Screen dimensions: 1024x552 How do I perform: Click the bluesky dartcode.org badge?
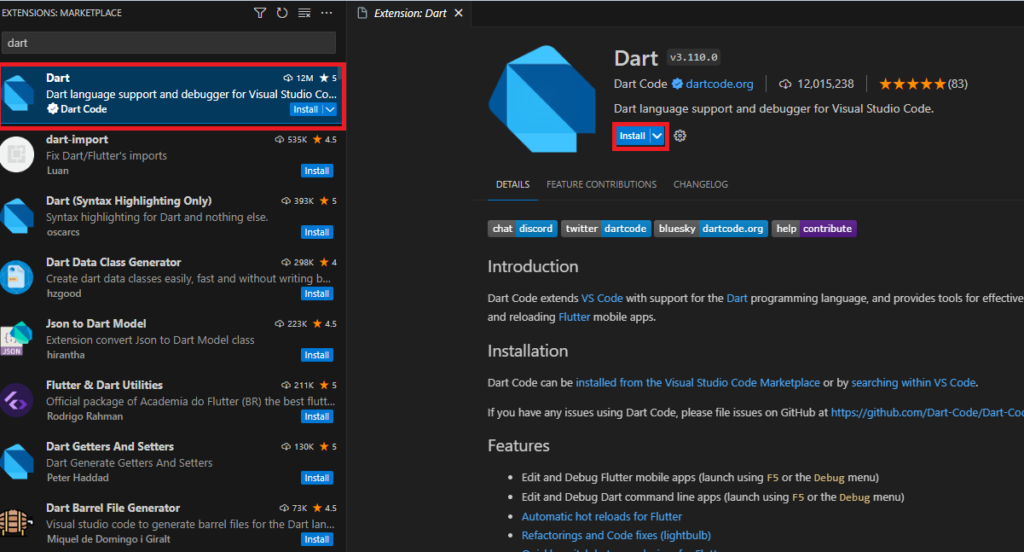point(711,229)
